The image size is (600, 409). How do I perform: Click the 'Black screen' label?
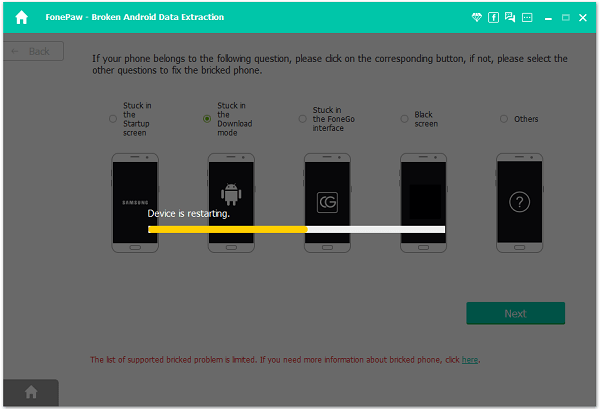click(426, 119)
